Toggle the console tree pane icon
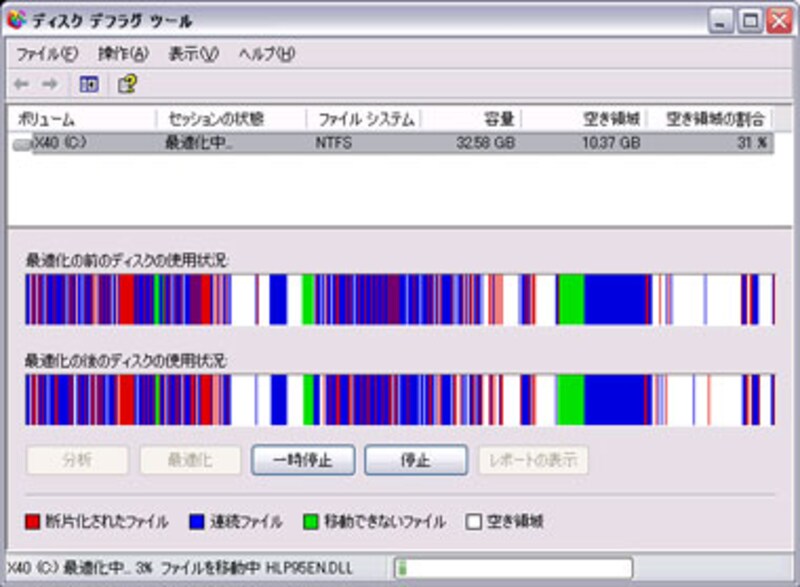The height and width of the screenshot is (587, 800). tap(89, 84)
